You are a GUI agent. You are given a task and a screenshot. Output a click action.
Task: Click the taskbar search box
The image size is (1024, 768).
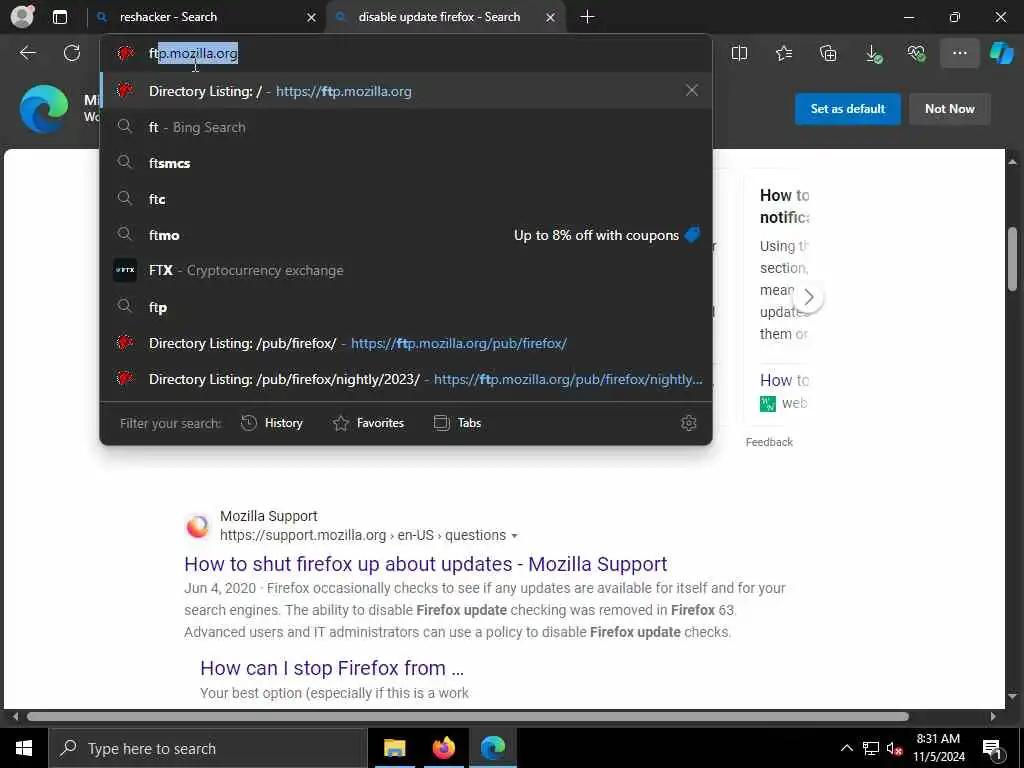pos(208,748)
